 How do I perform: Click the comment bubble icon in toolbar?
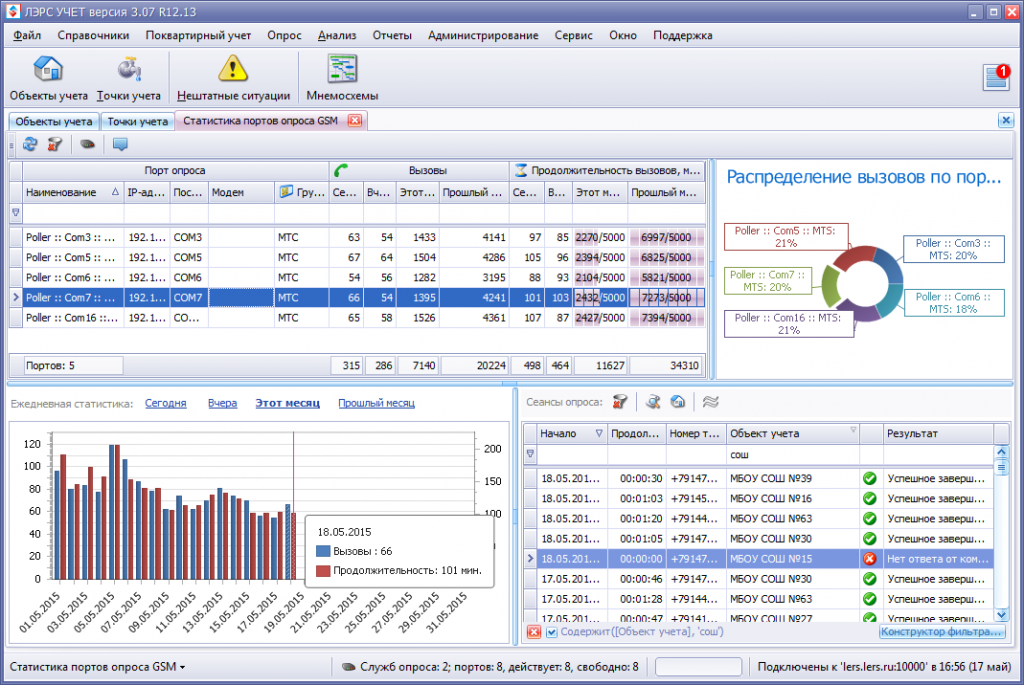120,144
